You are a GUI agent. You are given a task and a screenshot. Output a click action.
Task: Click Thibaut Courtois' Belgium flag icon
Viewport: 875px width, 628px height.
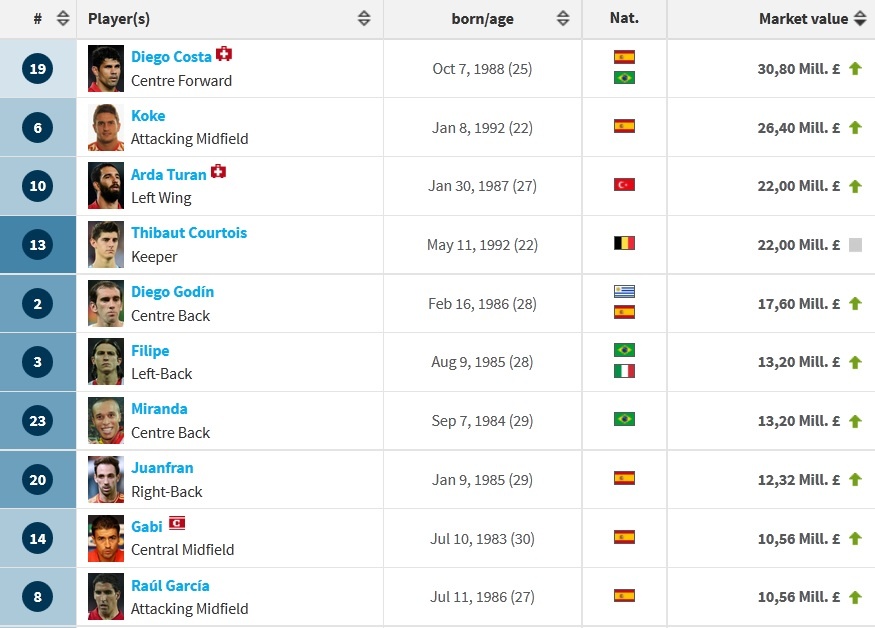624,243
